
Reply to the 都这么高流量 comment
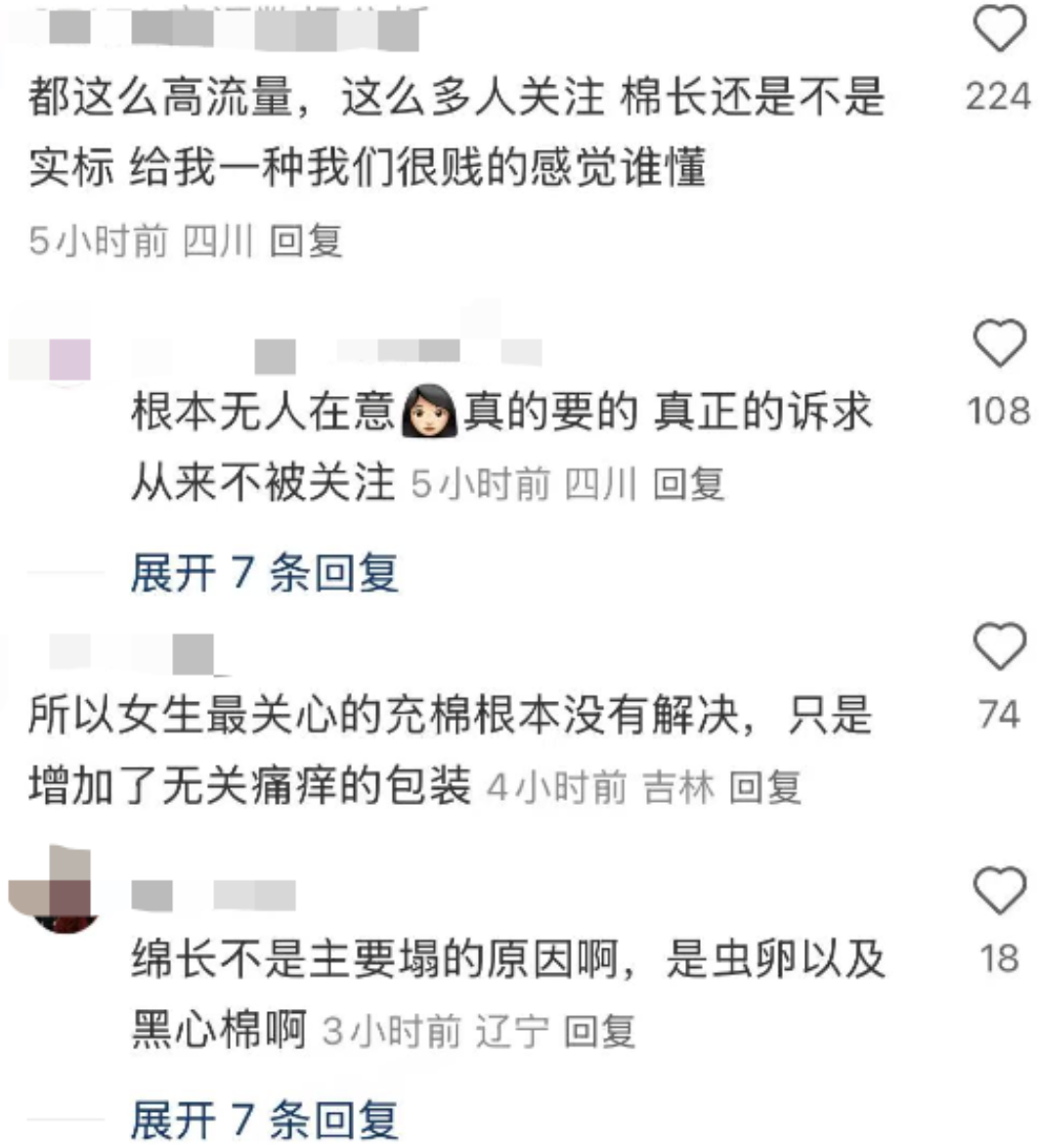(306, 241)
